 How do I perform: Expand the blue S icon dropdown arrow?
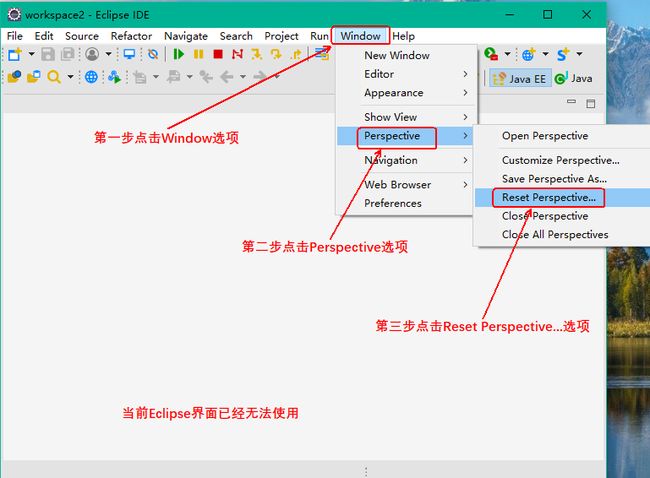[579, 54]
